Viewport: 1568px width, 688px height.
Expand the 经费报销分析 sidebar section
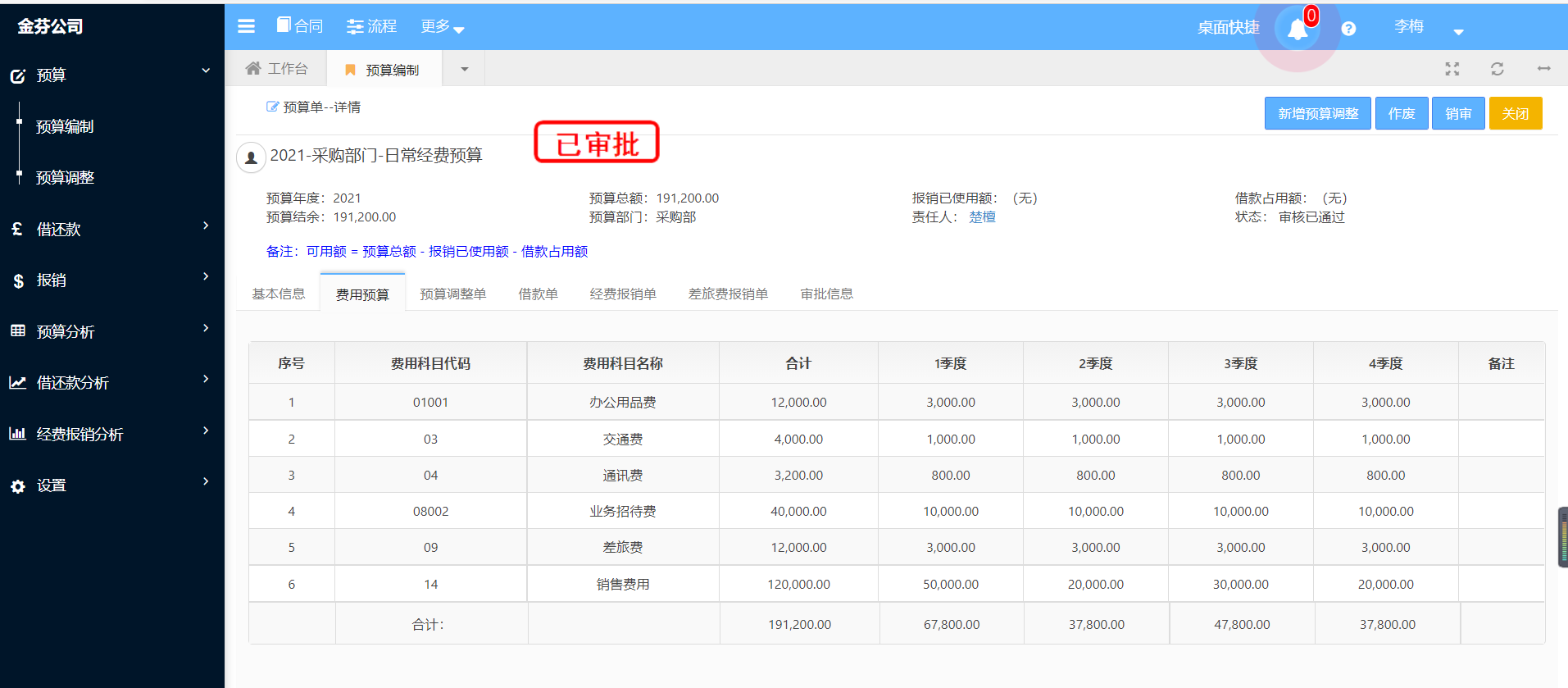206,431
